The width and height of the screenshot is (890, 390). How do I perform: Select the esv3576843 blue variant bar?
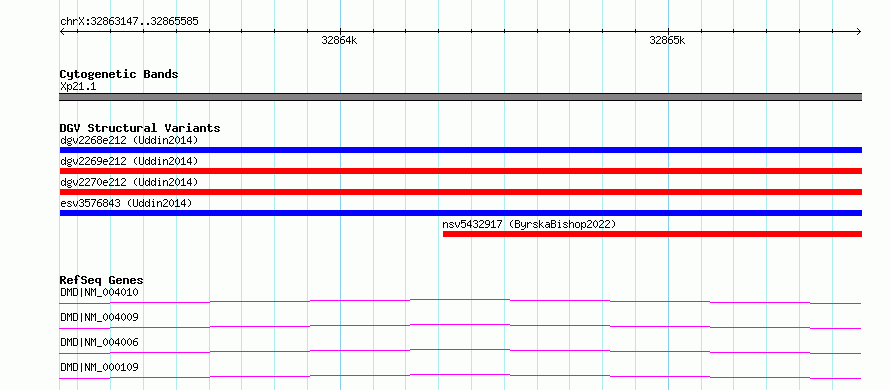[x=461, y=213]
